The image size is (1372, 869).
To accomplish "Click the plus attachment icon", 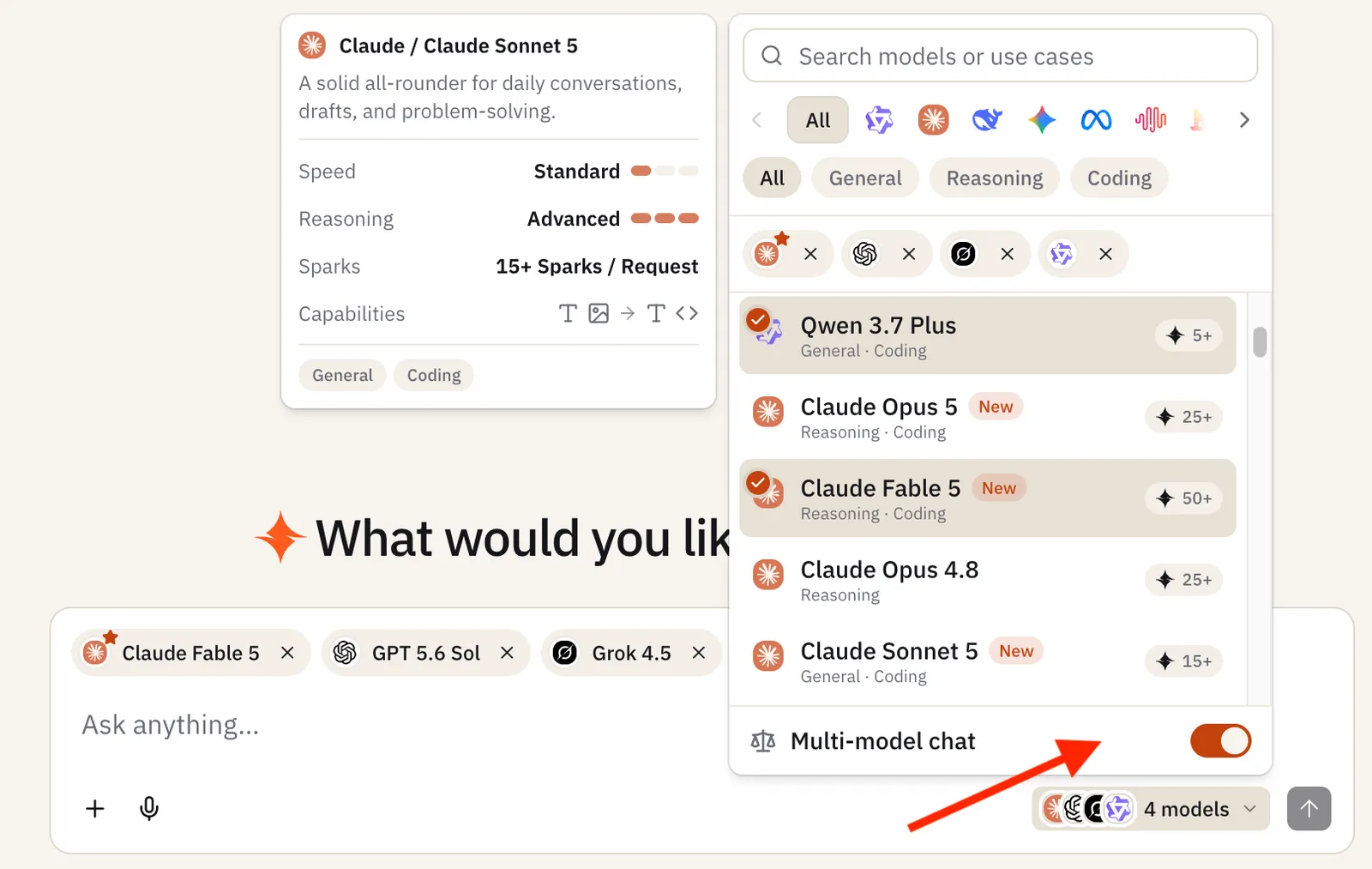I will (95, 808).
